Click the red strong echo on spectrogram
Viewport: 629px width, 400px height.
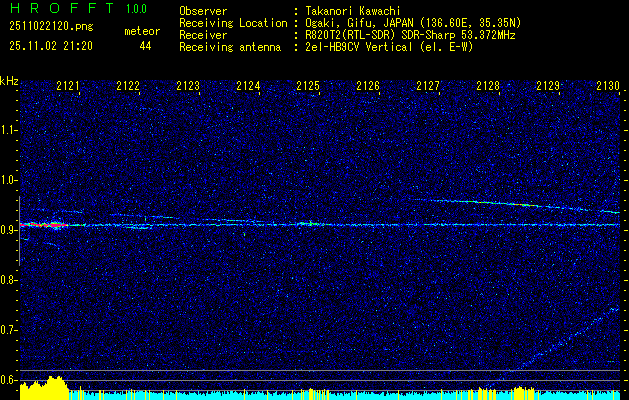tap(47, 225)
